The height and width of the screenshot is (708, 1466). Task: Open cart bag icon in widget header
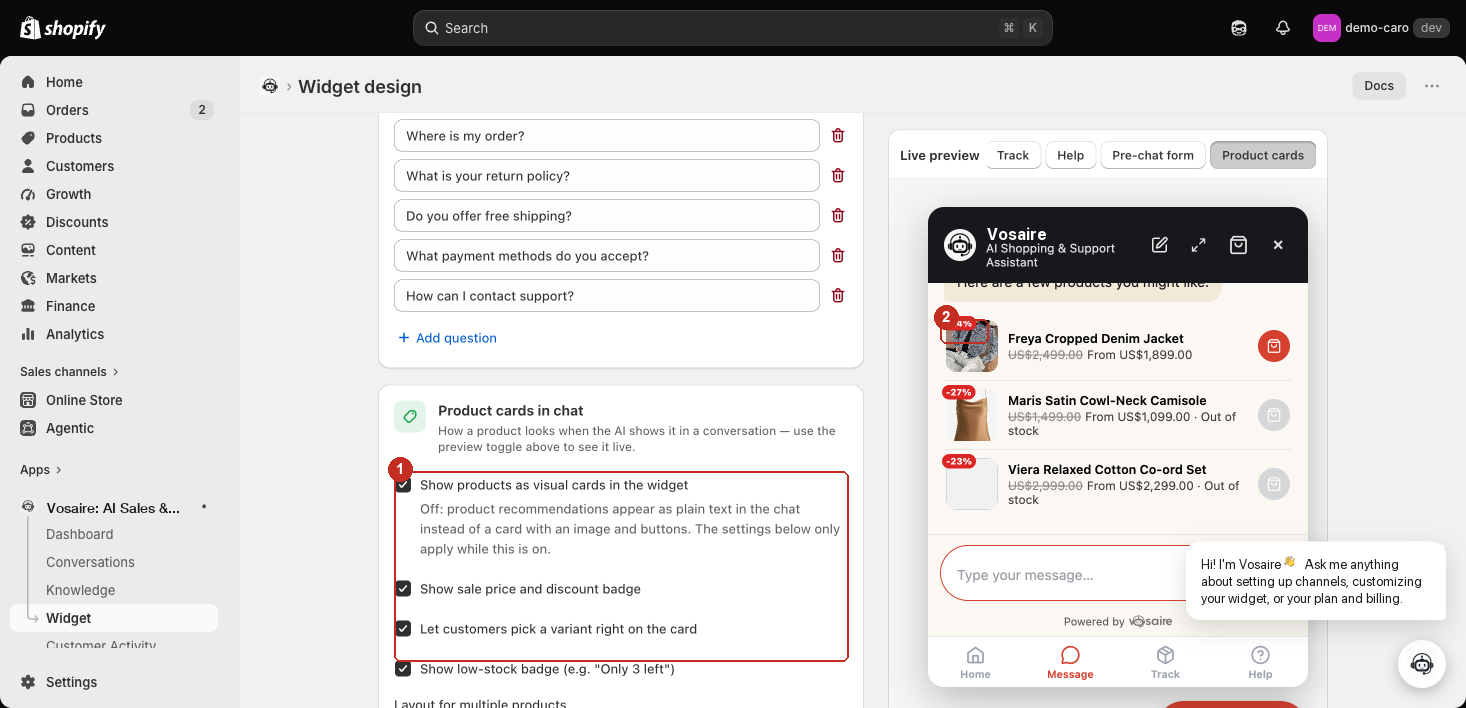click(x=1238, y=245)
